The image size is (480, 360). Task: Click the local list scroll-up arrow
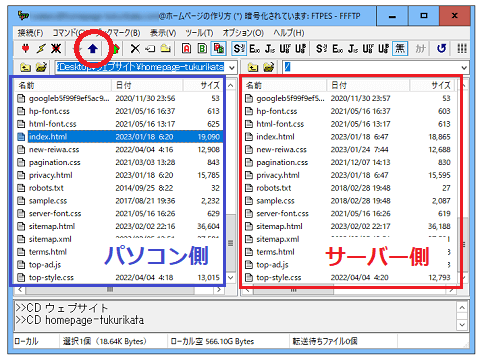pos(231,85)
